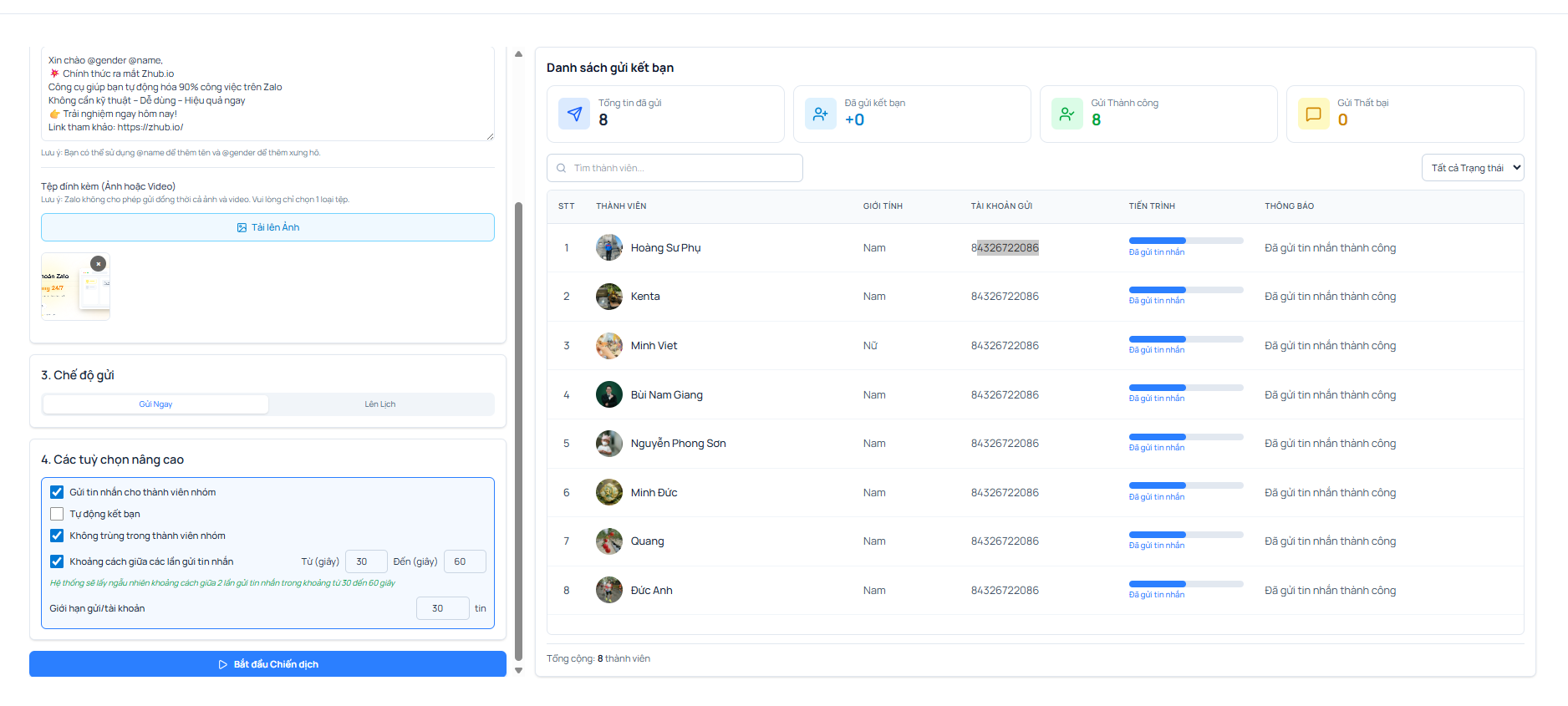The height and width of the screenshot is (706, 1568).
Task: Toggle Không trùng trong thành viên nhóm checkbox
Action: click(57, 536)
